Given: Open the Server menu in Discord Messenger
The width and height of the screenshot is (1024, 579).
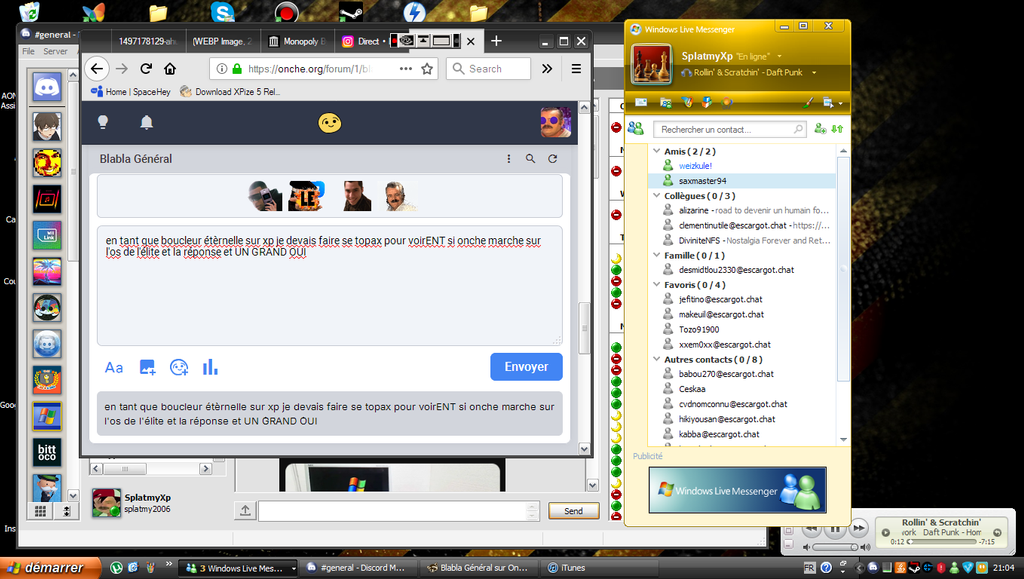Looking at the screenshot, I should (56, 51).
